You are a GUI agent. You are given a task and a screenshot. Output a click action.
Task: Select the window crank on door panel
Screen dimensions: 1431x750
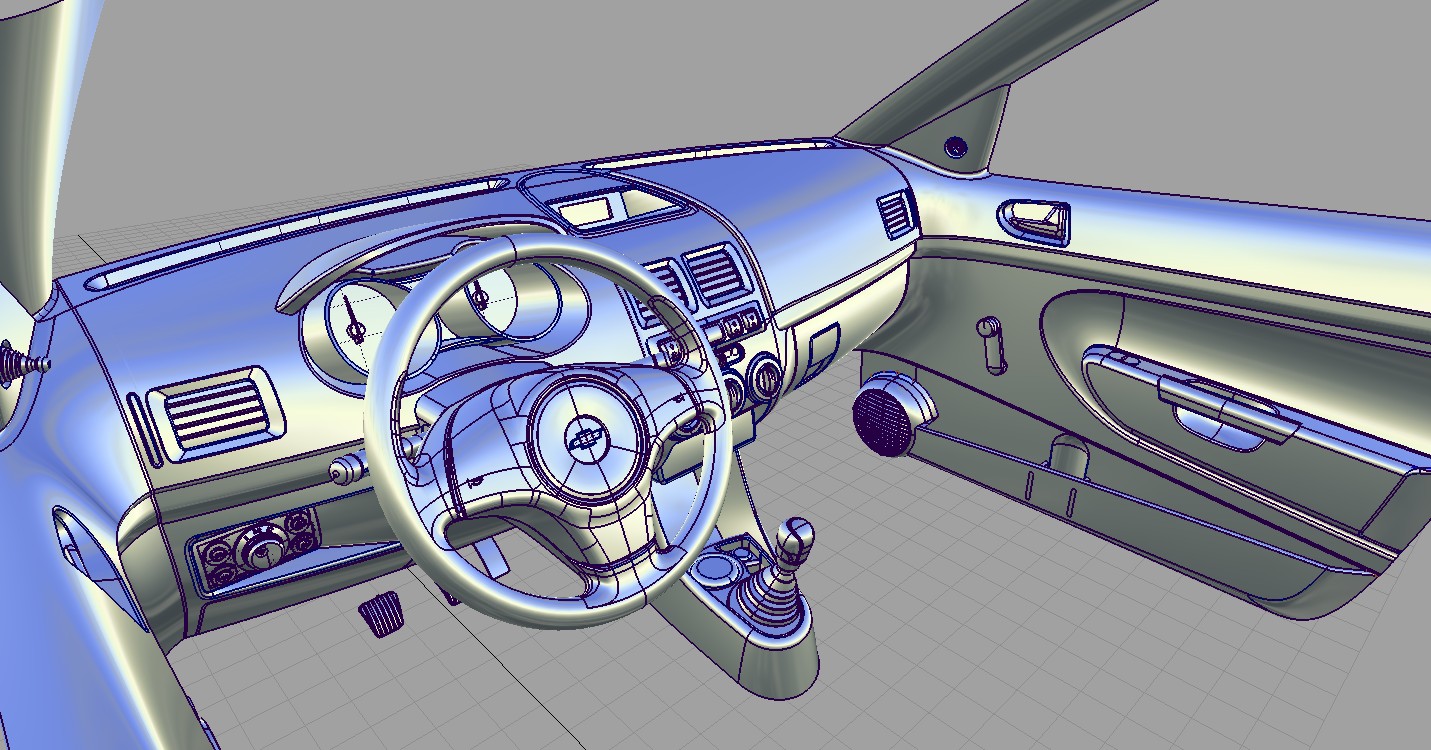coord(990,340)
